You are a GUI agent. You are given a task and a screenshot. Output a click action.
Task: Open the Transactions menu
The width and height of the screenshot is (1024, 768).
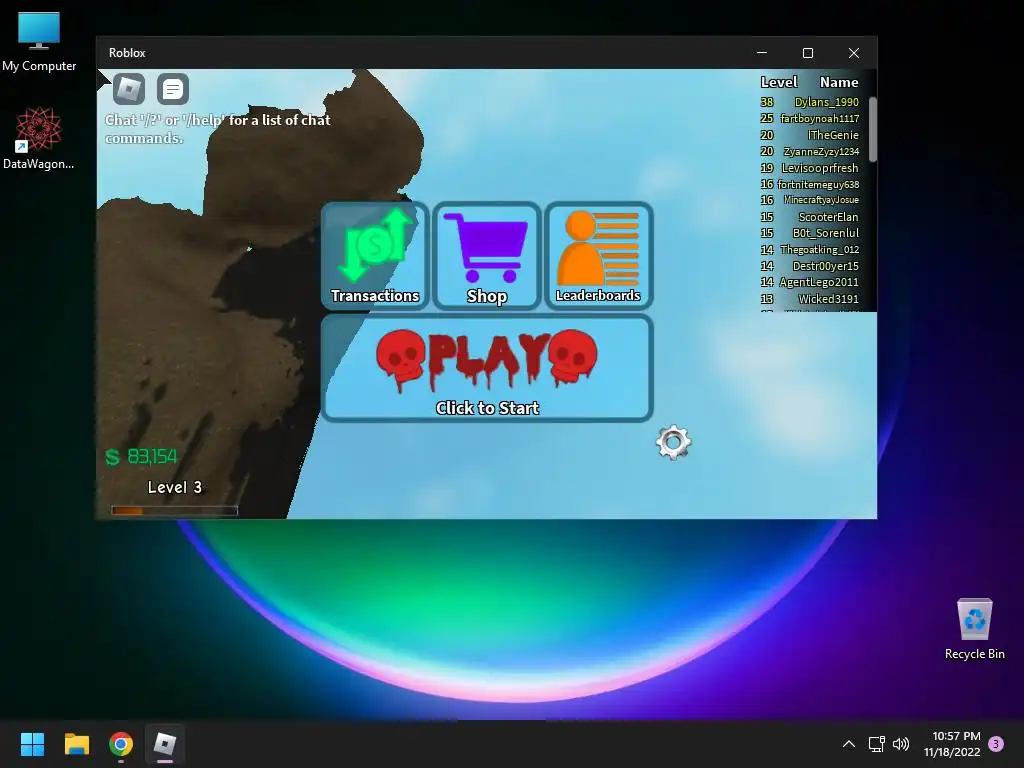pos(375,255)
